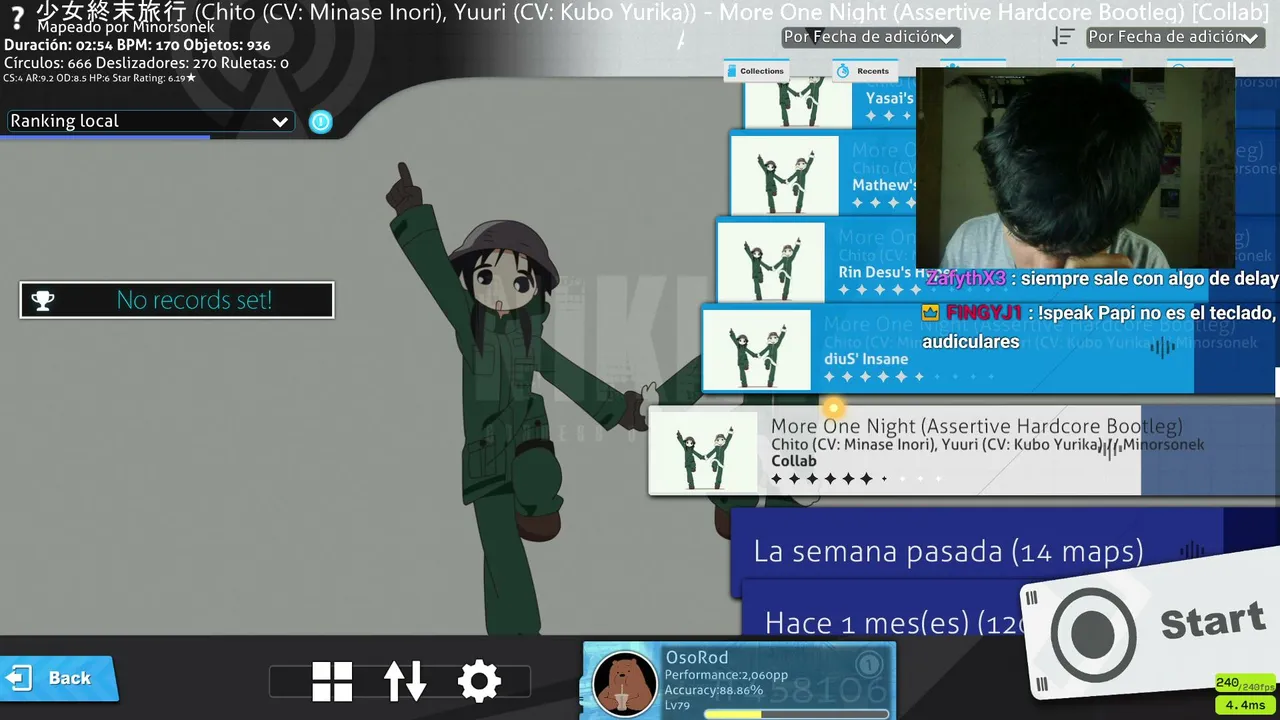Click the Duración 02:54 BPM 170 info line

[137, 46]
